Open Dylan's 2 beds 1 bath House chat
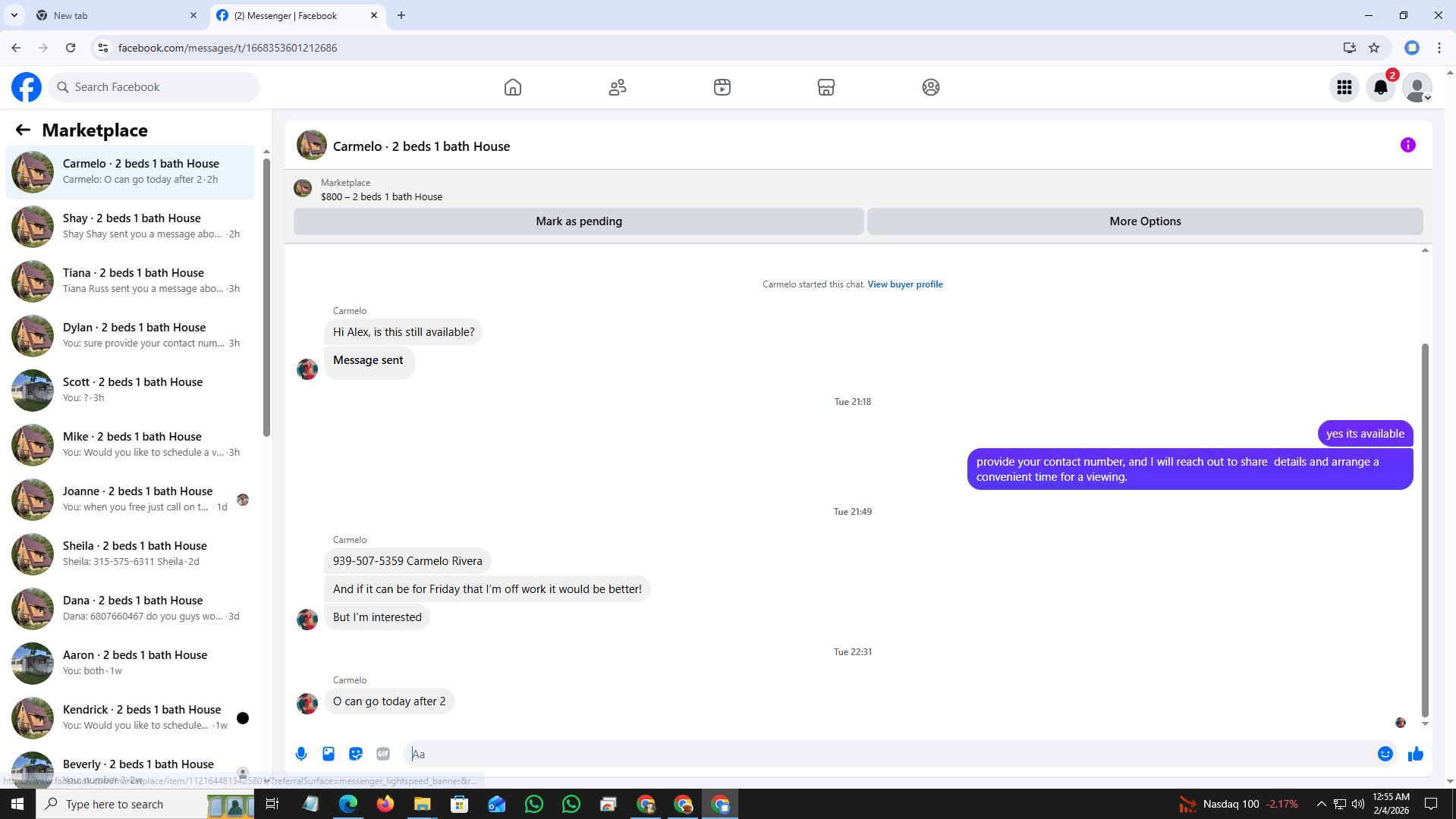Screen dimensions: 1456x819 131,335
